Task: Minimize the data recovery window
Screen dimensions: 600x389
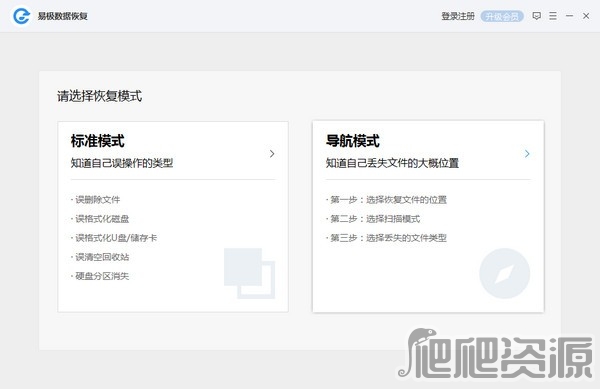Action: tap(569, 16)
